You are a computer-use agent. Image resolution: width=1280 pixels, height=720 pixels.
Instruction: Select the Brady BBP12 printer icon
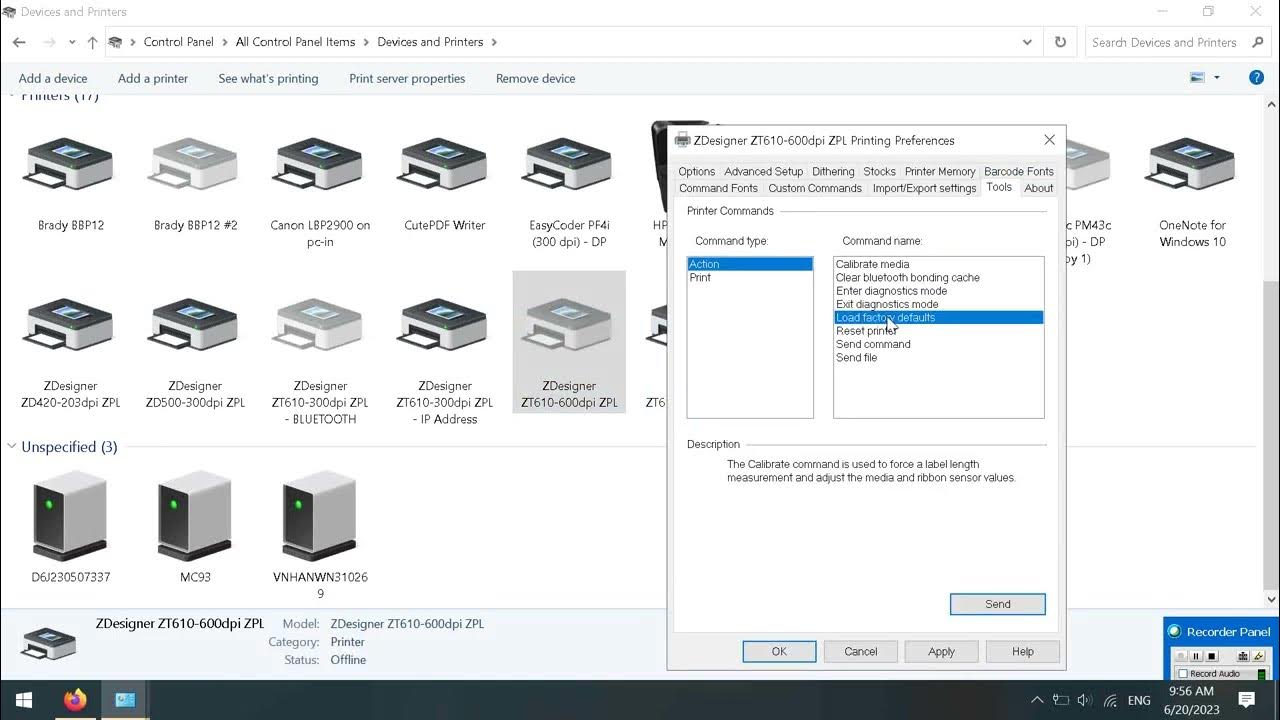pyautogui.click(x=70, y=166)
